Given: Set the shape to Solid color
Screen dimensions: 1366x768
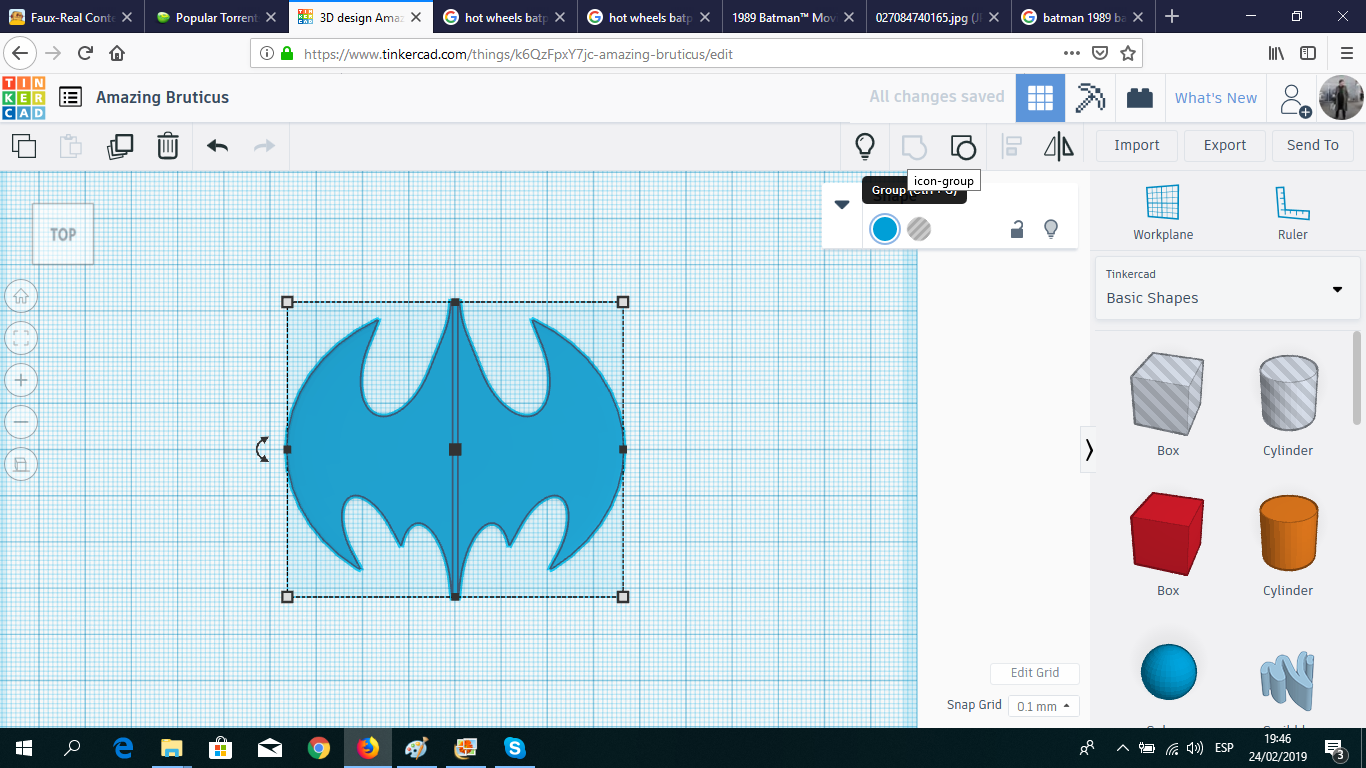Looking at the screenshot, I should point(885,229).
